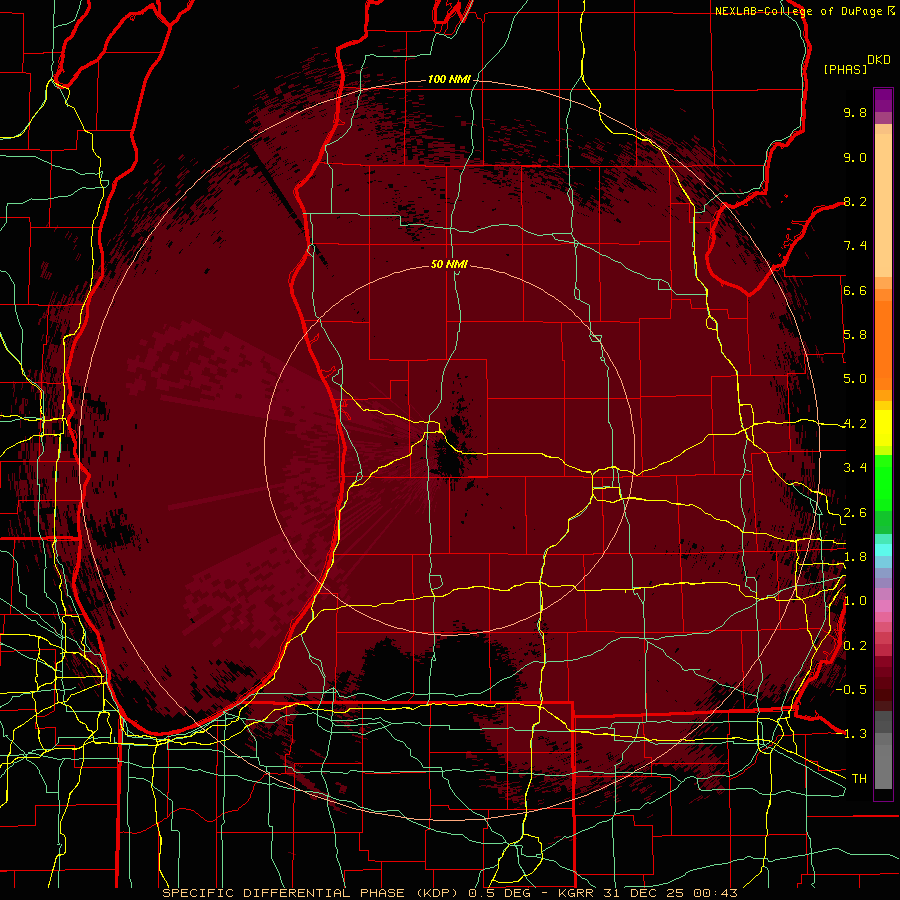
Task: Click the 7.4 value on the color scale
Action: click(855, 246)
